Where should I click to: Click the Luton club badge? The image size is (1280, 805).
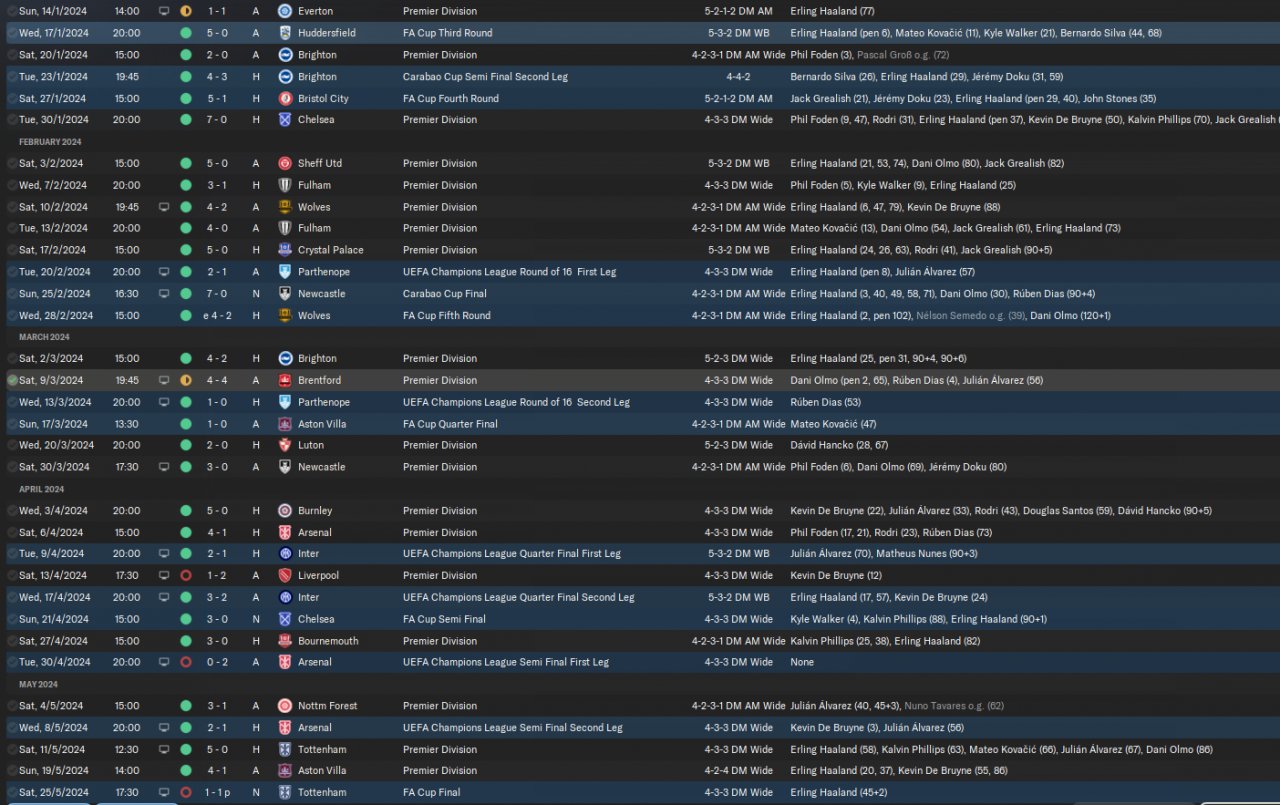[x=285, y=445]
